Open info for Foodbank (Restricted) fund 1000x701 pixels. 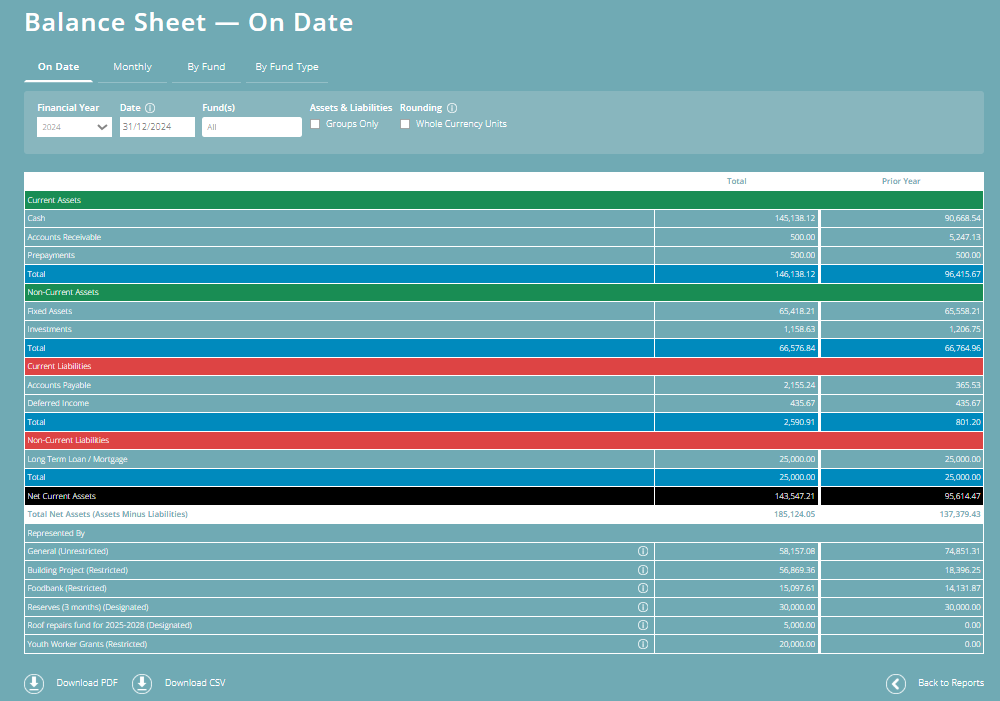[x=643, y=588]
